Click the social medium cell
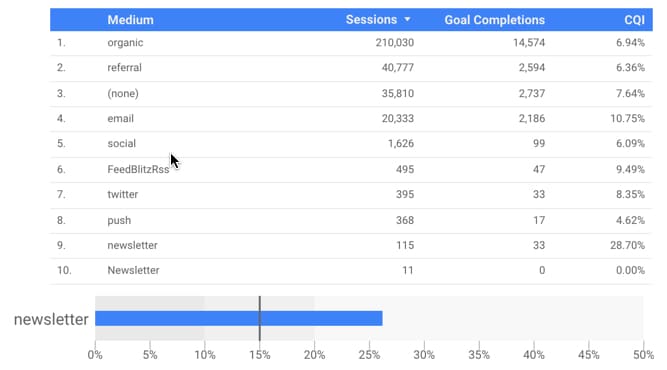Viewport: 667px width, 370px height. [x=121, y=144]
